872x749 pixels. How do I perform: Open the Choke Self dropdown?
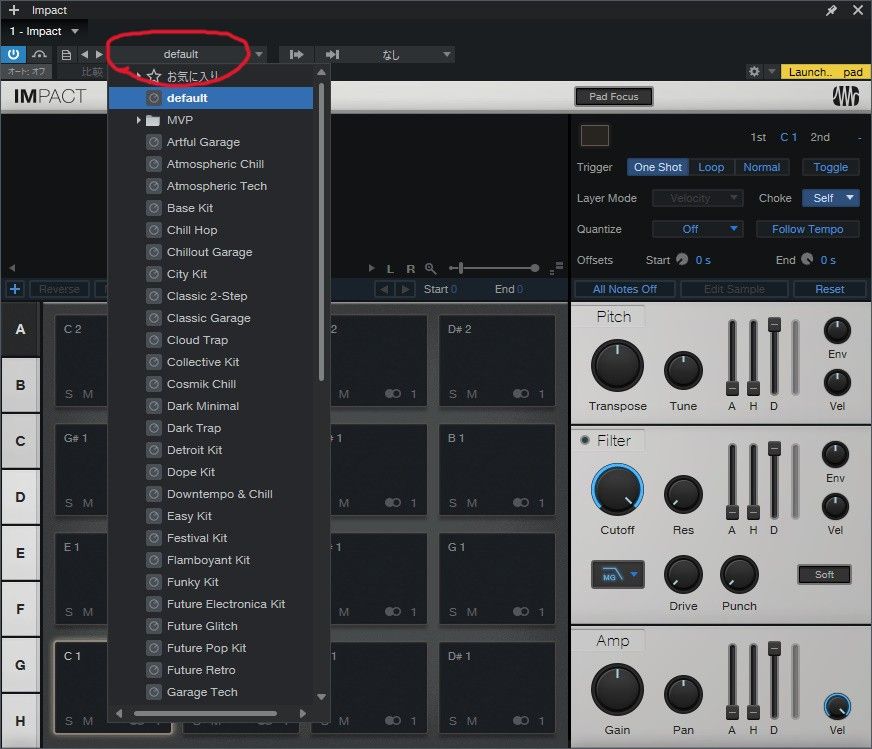(x=830, y=198)
